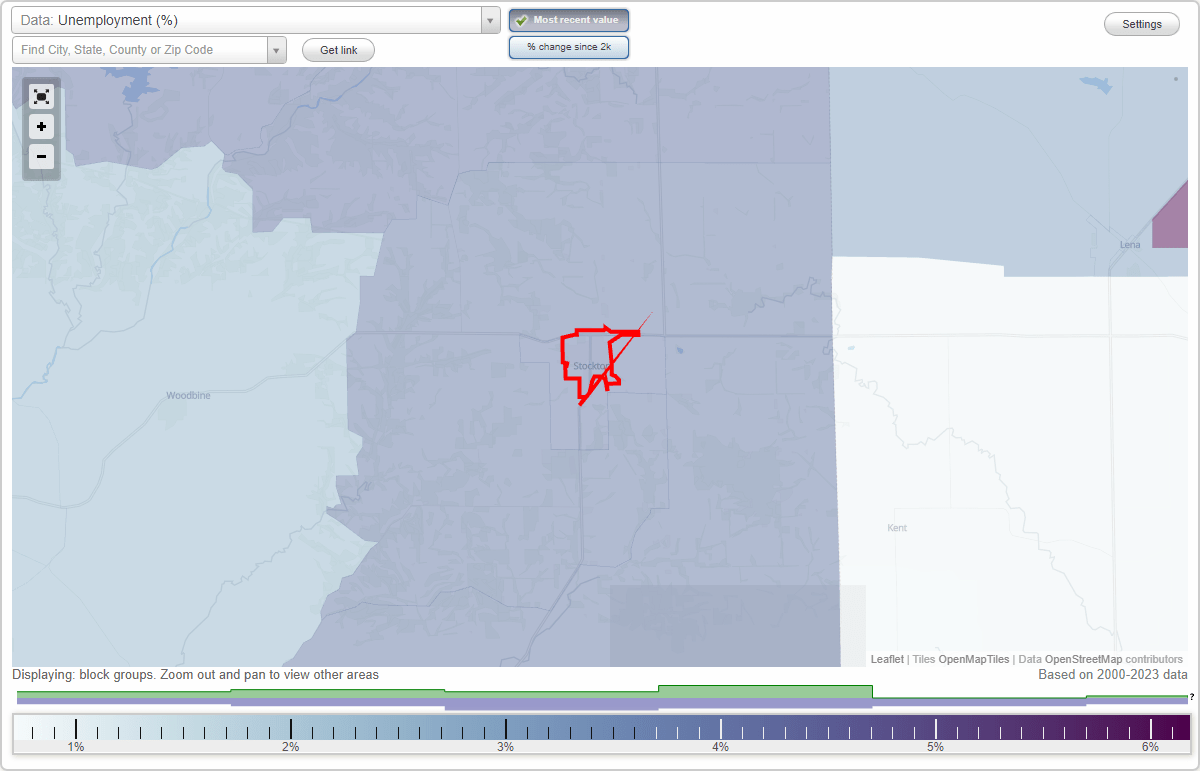Open the Leaflet attribution link
This screenshot has width=1200, height=771.
pyautogui.click(x=887, y=659)
